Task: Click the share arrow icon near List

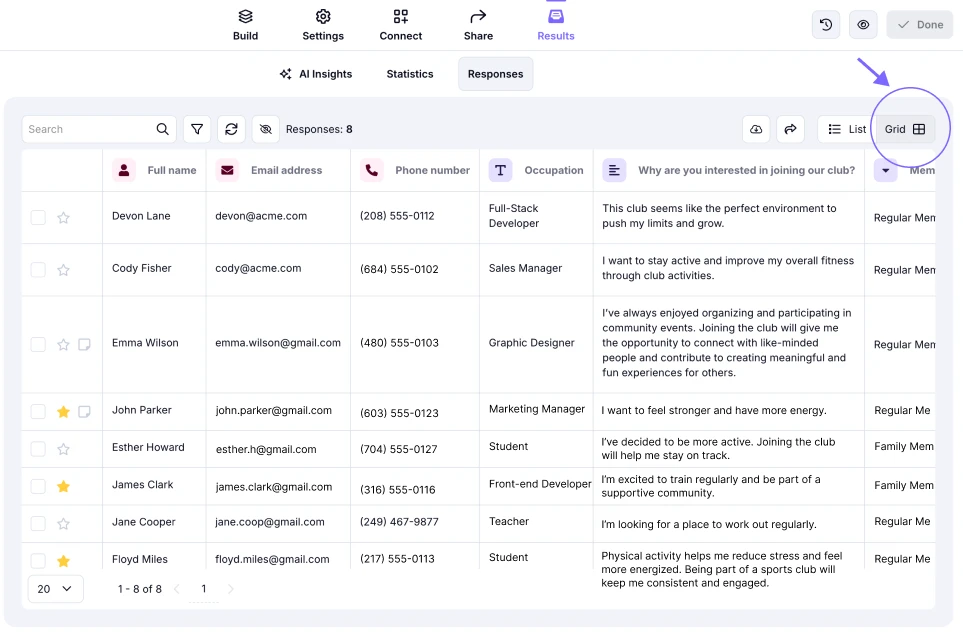Action: [790, 129]
